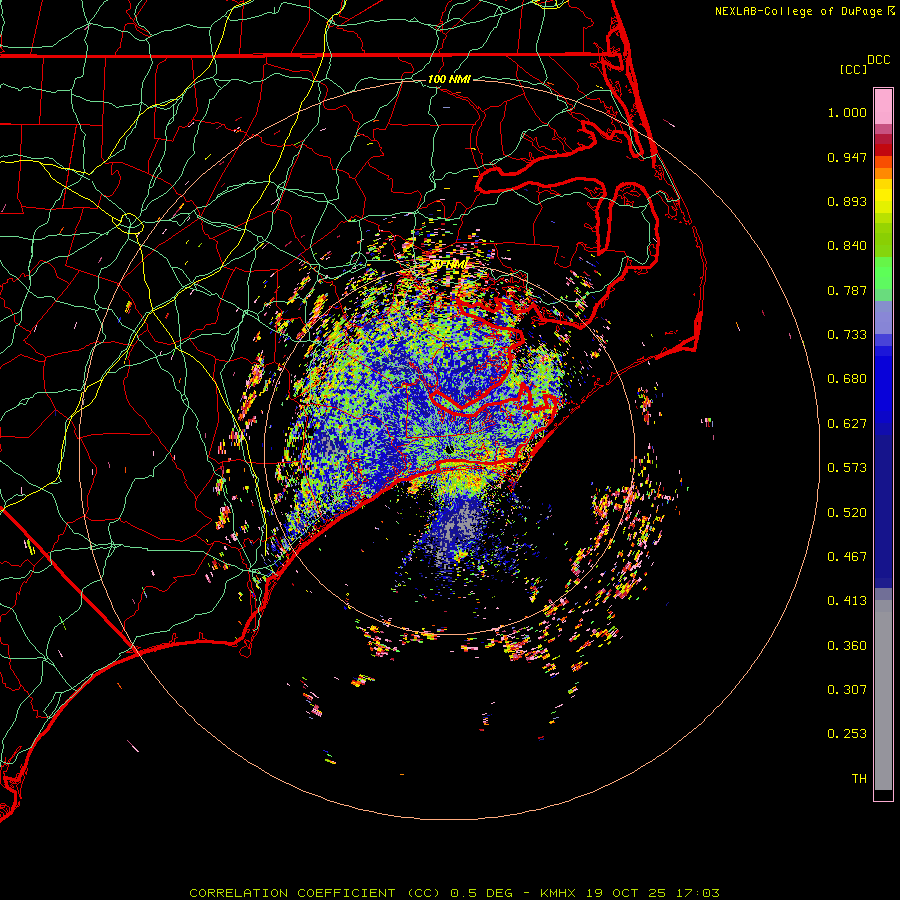Click the 0.947 scale value

[x=847, y=157]
